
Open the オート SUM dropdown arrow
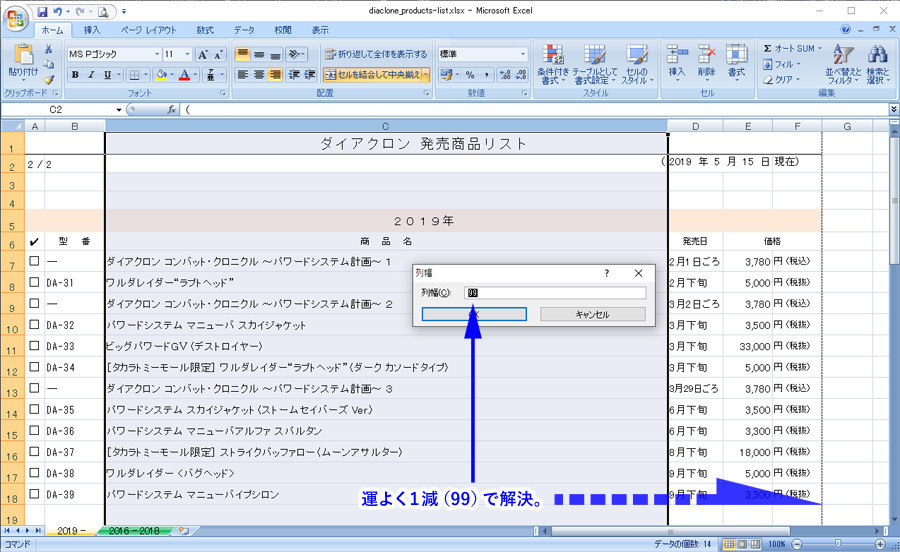[x=819, y=49]
